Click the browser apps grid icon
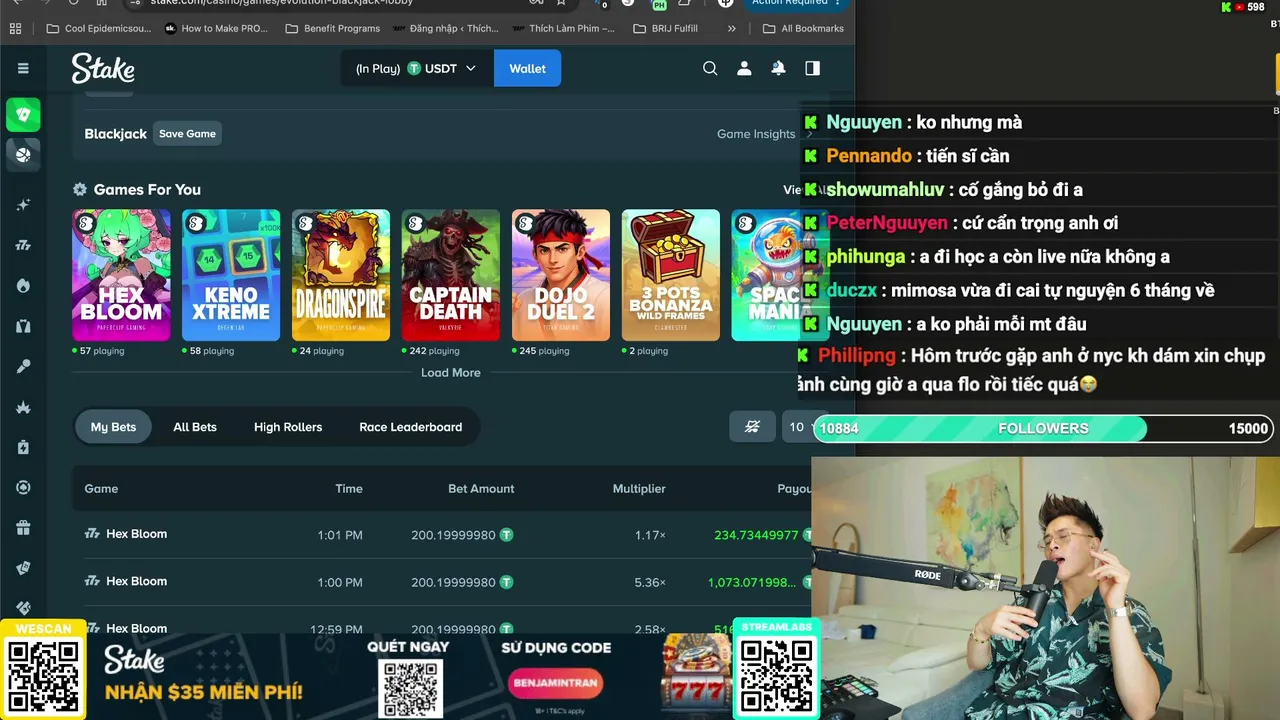This screenshot has height=720, width=1280. point(15,28)
